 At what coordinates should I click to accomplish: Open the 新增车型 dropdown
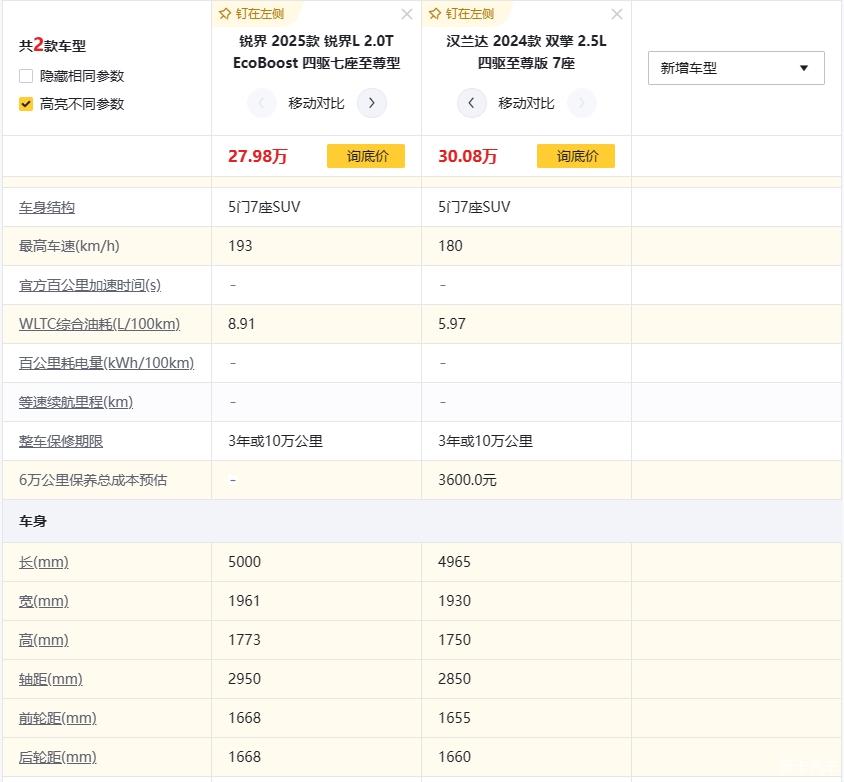736,68
